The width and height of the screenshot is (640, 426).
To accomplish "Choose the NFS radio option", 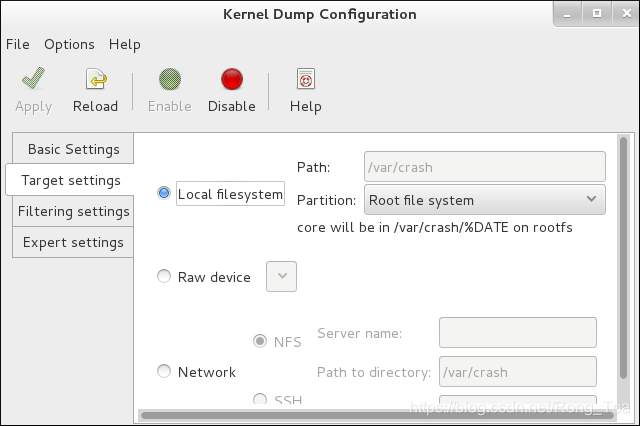I will 260,341.
